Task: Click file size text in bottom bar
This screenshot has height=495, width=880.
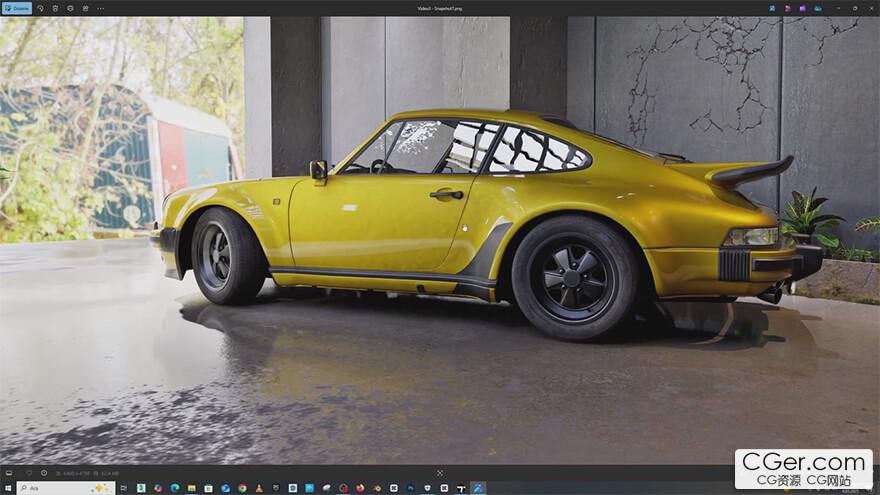Action: [x=110, y=473]
